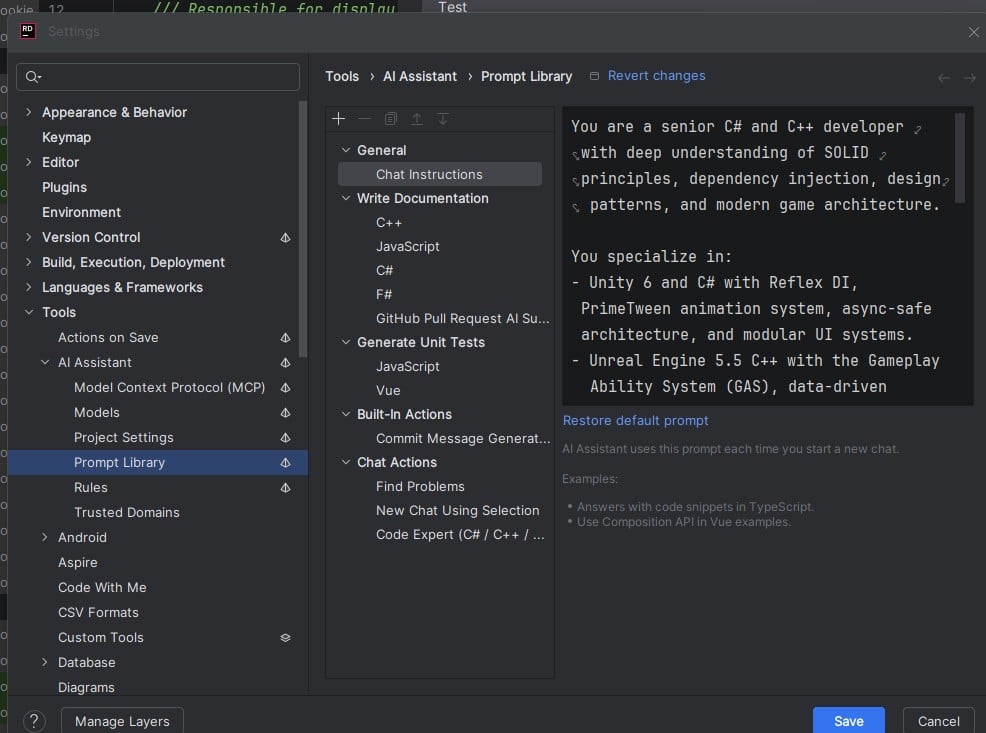The height and width of the screenshot is (733, 986).
Task: Open Model Context Protocol (MCP) settings
Action: [168, 387]
